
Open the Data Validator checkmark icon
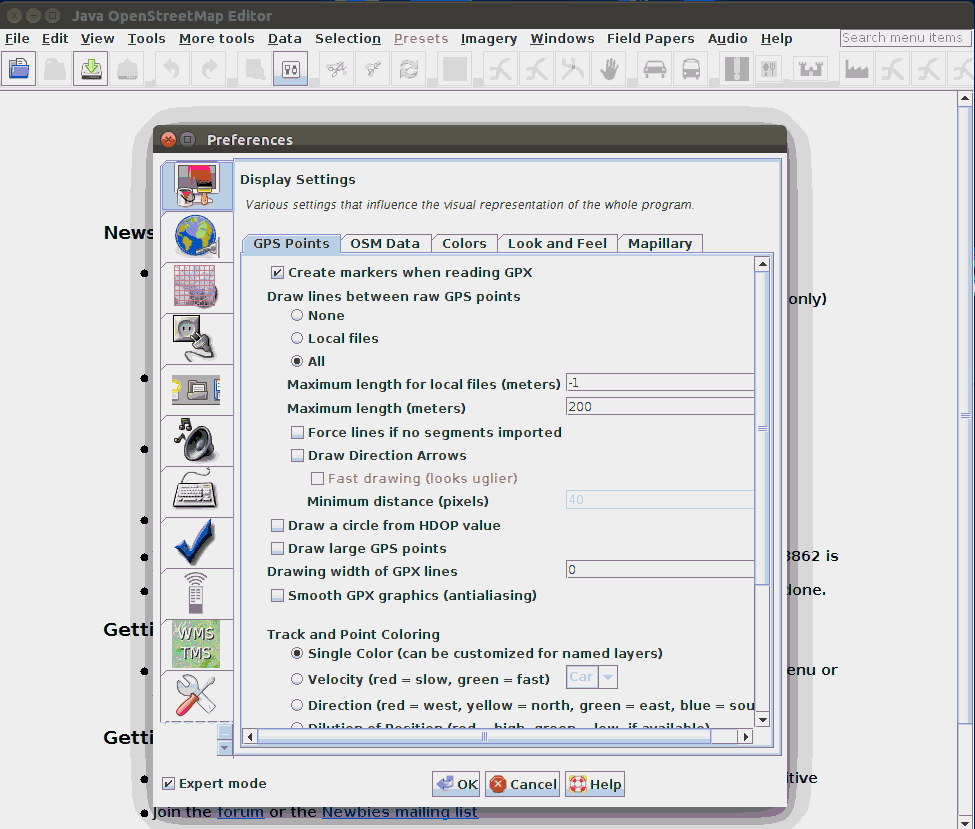(x=196, y=543)
